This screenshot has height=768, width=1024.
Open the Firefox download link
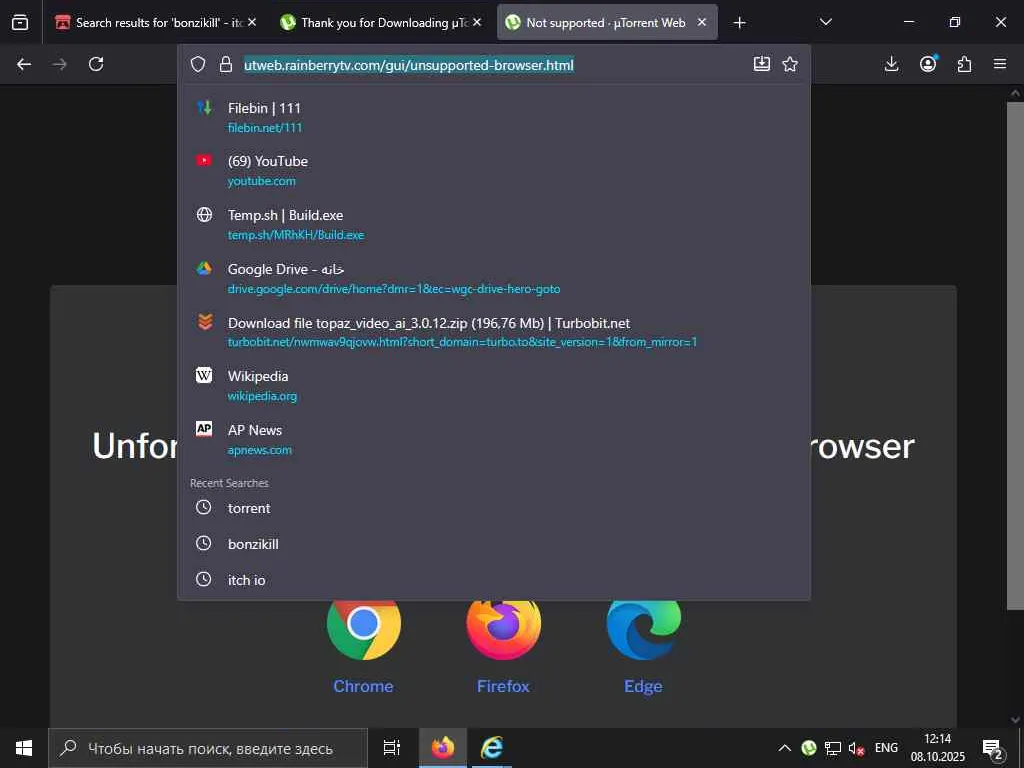pos(503,686)
